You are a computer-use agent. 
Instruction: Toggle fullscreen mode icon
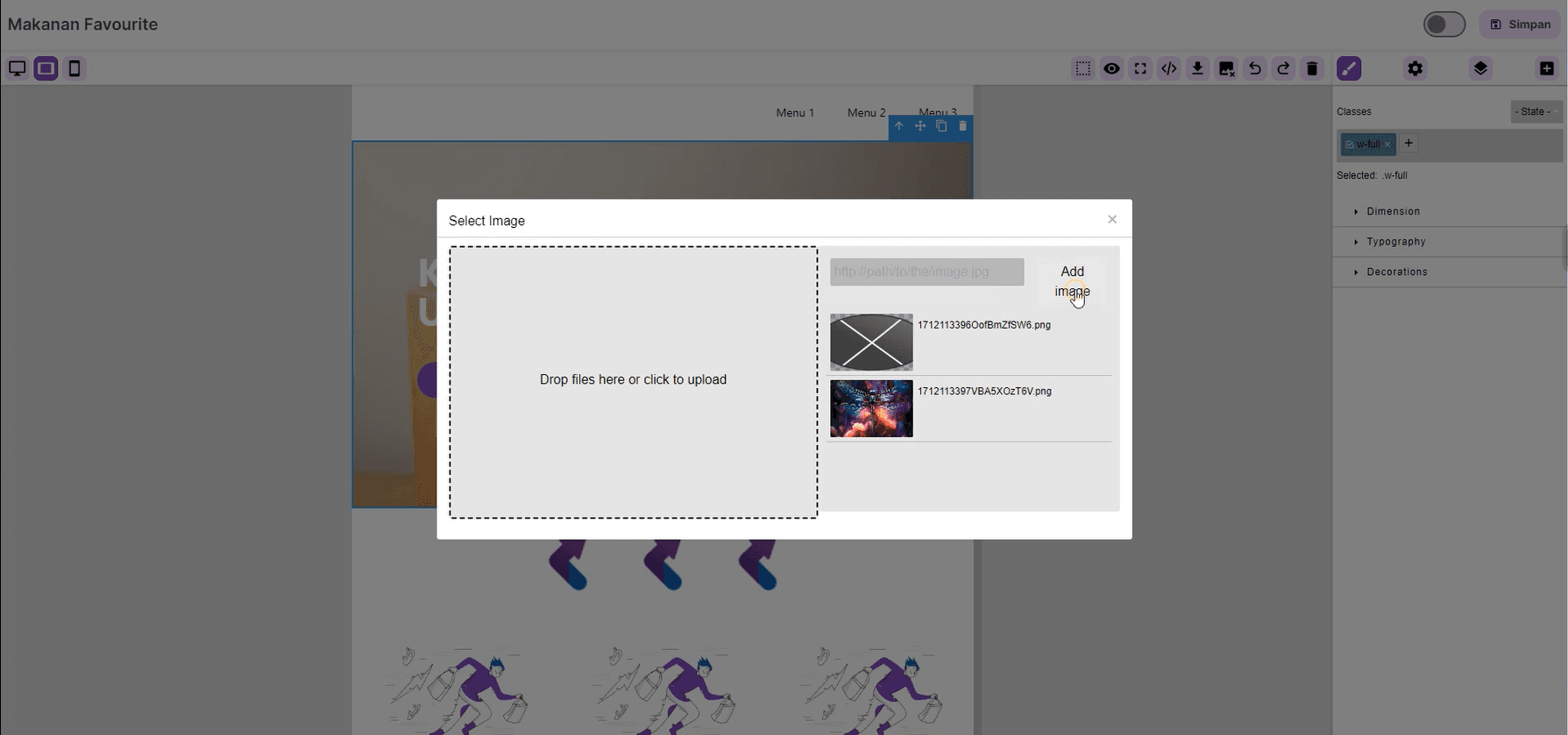[x=1140, y=68]
